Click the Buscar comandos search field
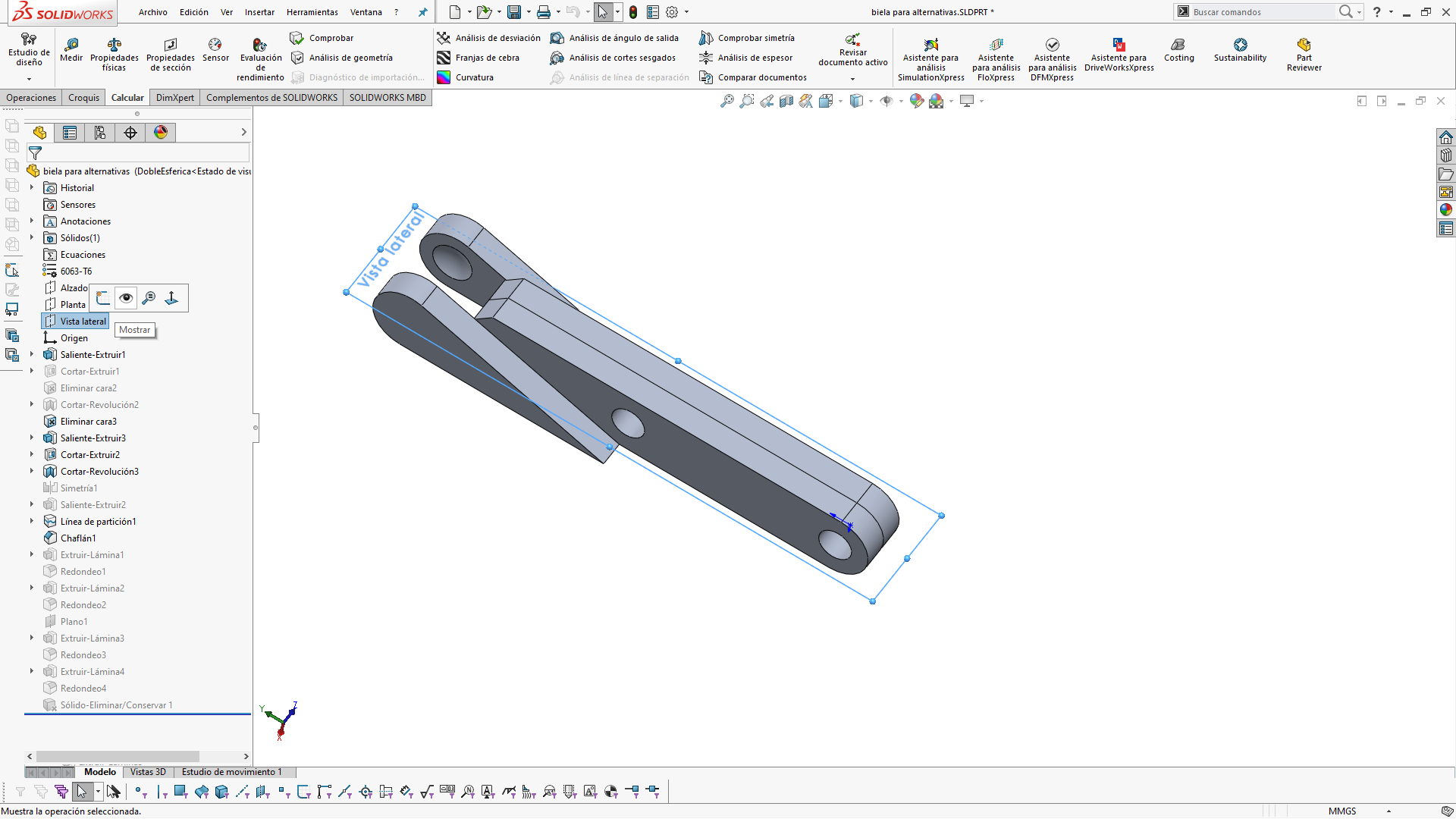This screenshot has height=819, width=1456. (x=1259, y=12)
